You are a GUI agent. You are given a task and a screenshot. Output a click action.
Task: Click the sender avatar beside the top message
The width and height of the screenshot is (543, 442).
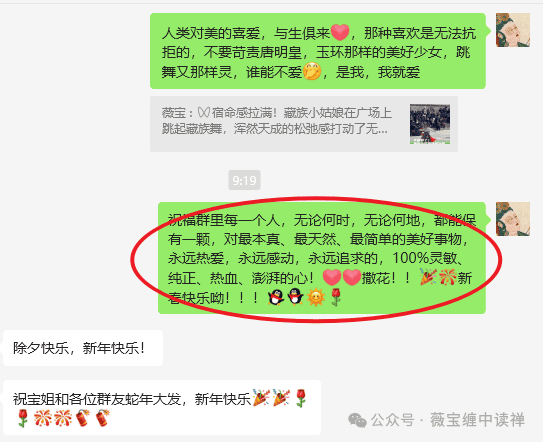click(x=513, y=30)
